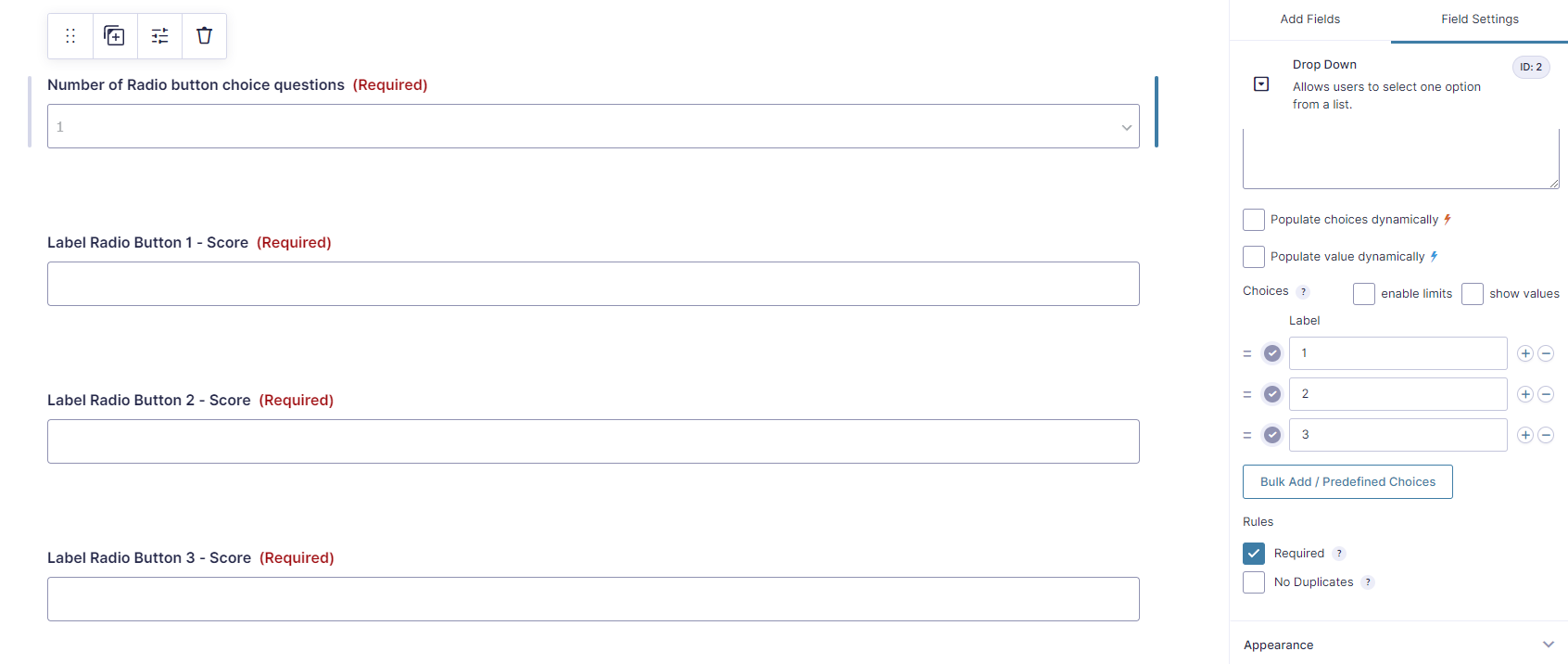Click the Drop Down field type icon
Viewport: 1568px width, 664px height.
tap(1261, 83)
